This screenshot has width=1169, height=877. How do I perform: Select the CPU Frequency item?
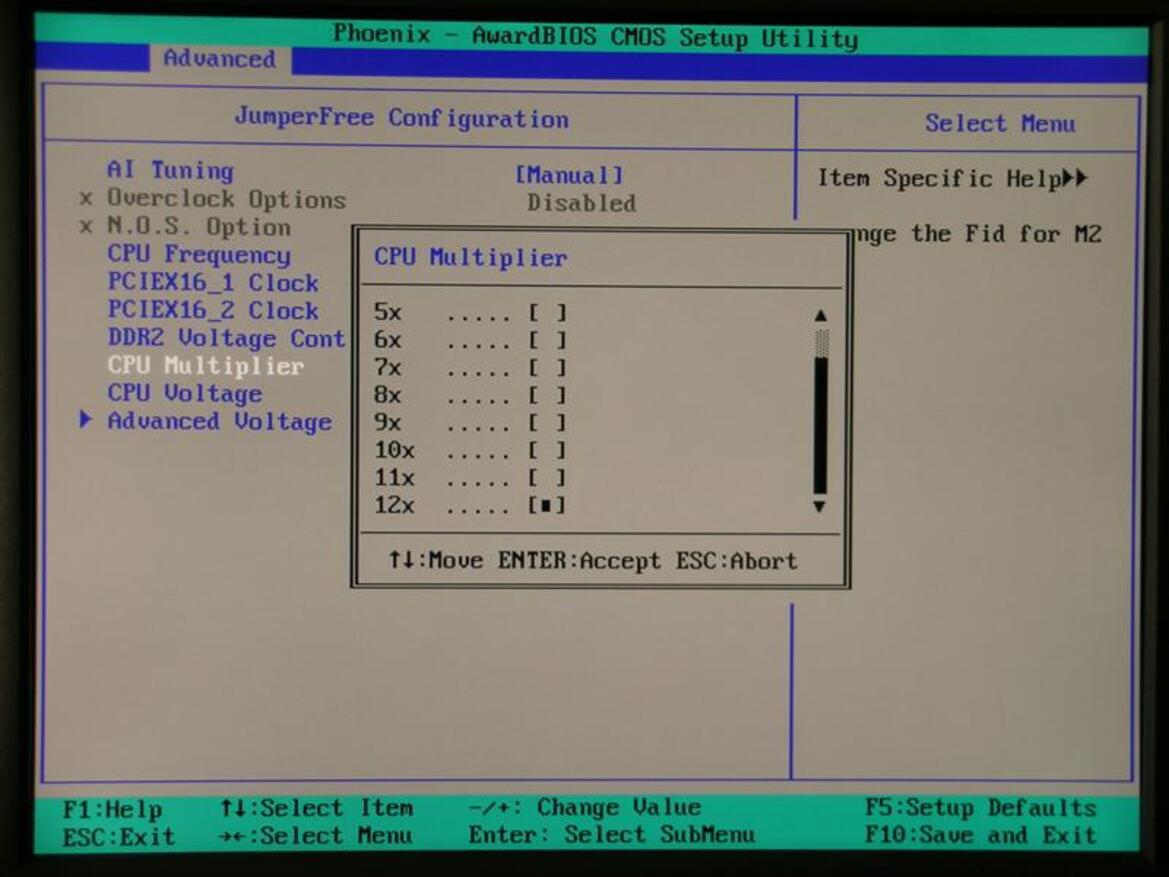[x=199, y=254]
